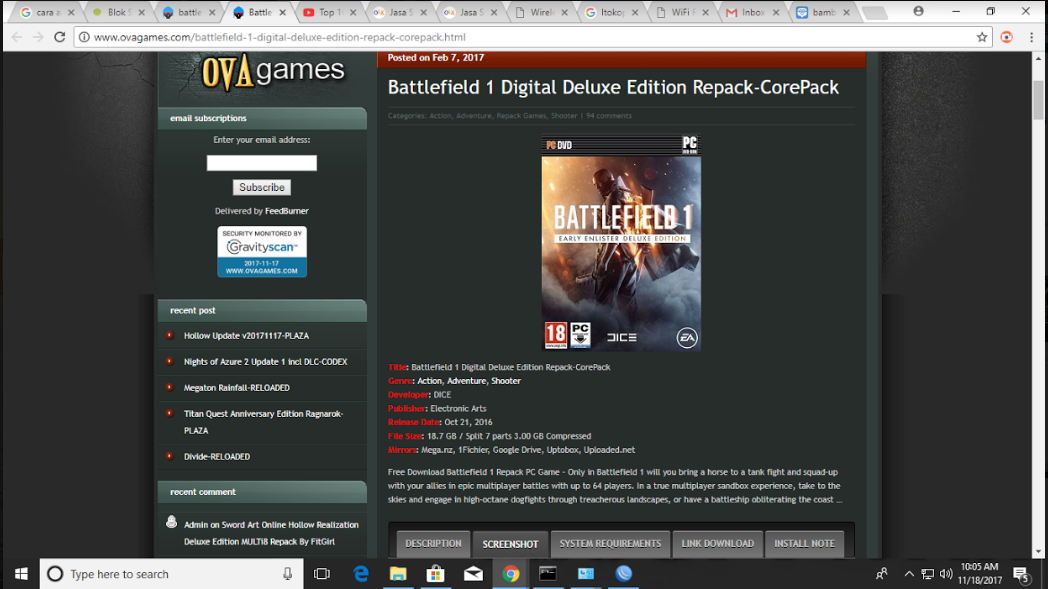Viewport: 1048px width, 589px height.
Task: Open the Windows Start menu
Action: point(21,574)
